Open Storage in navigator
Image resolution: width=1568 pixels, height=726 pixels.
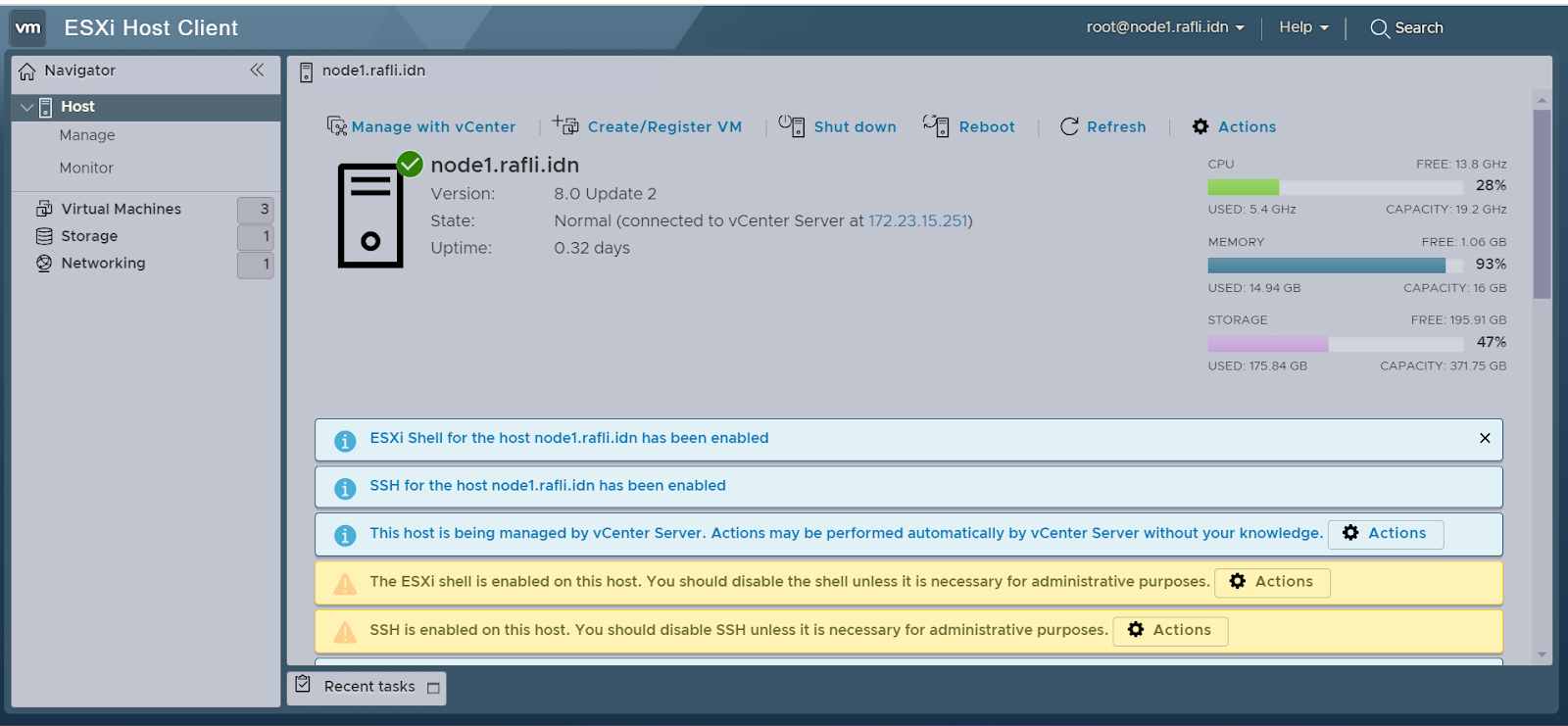[x=89, y=236]
